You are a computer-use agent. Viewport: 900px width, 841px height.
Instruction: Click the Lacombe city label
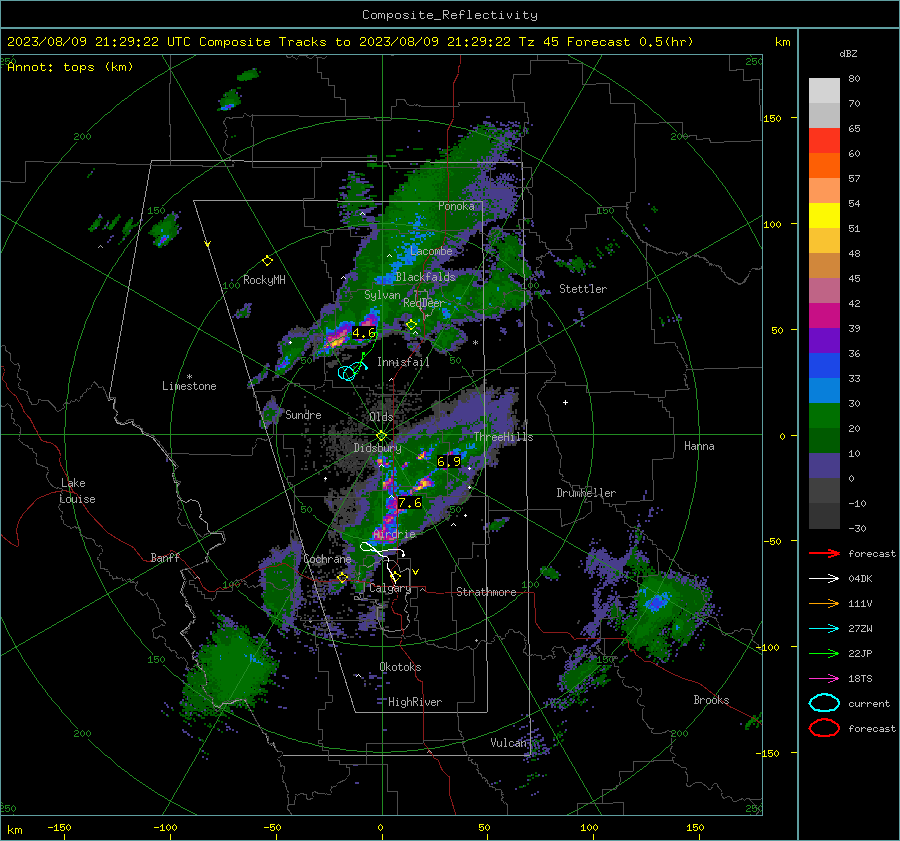pos(431,251)
